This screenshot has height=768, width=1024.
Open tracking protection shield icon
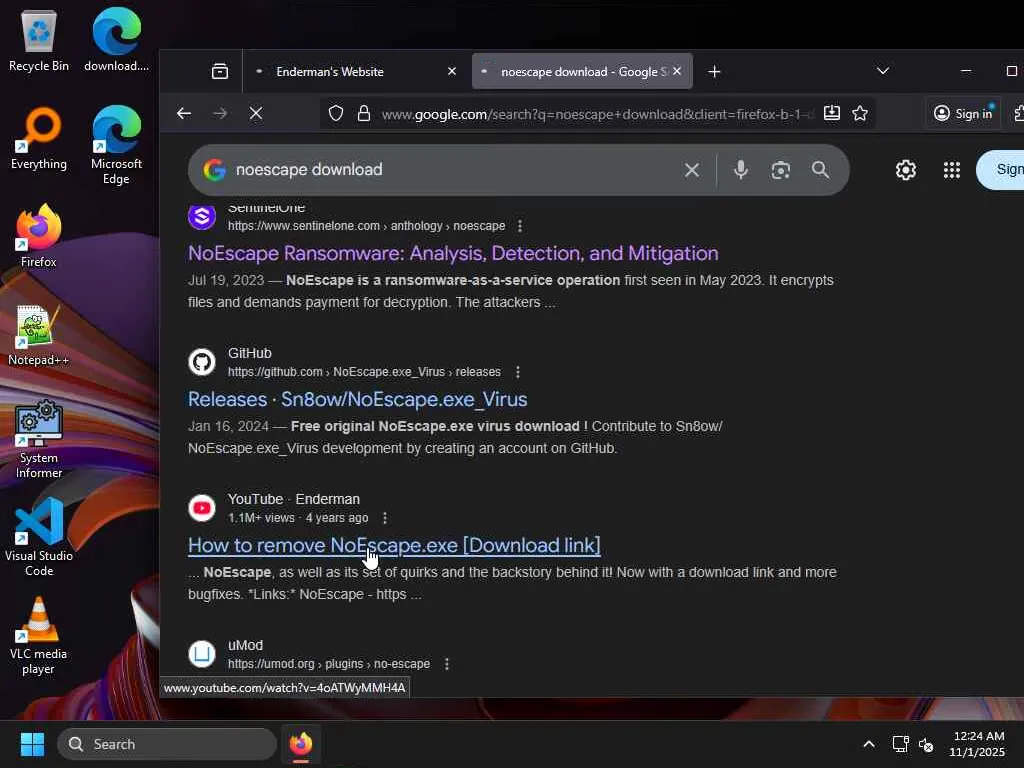point(336,114)
